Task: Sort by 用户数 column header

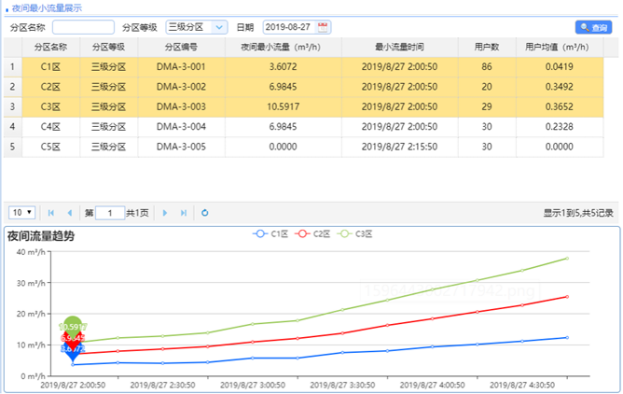Action: (487, 47)
